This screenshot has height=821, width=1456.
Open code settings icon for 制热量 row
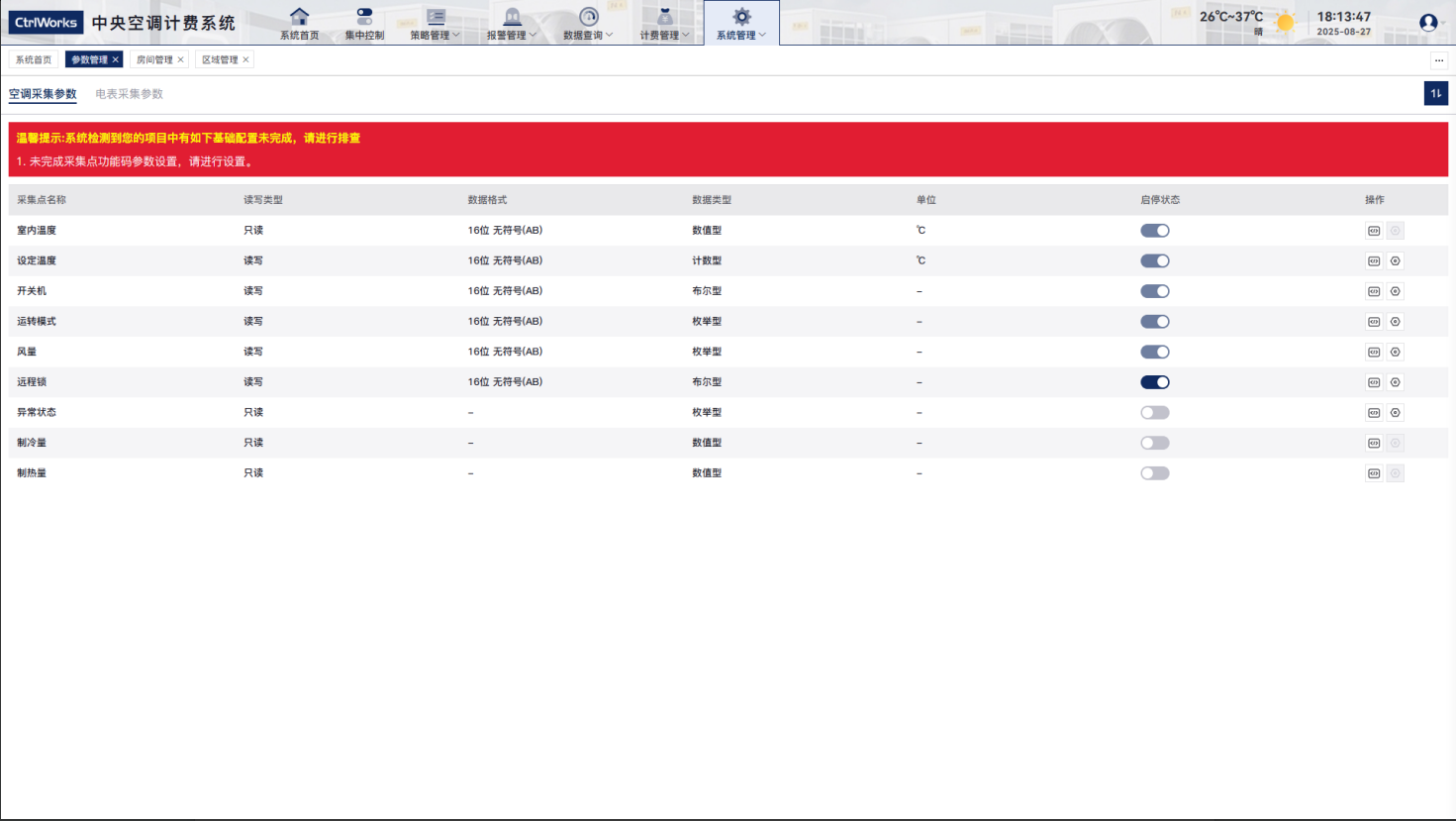click(x=1374, y=473)
